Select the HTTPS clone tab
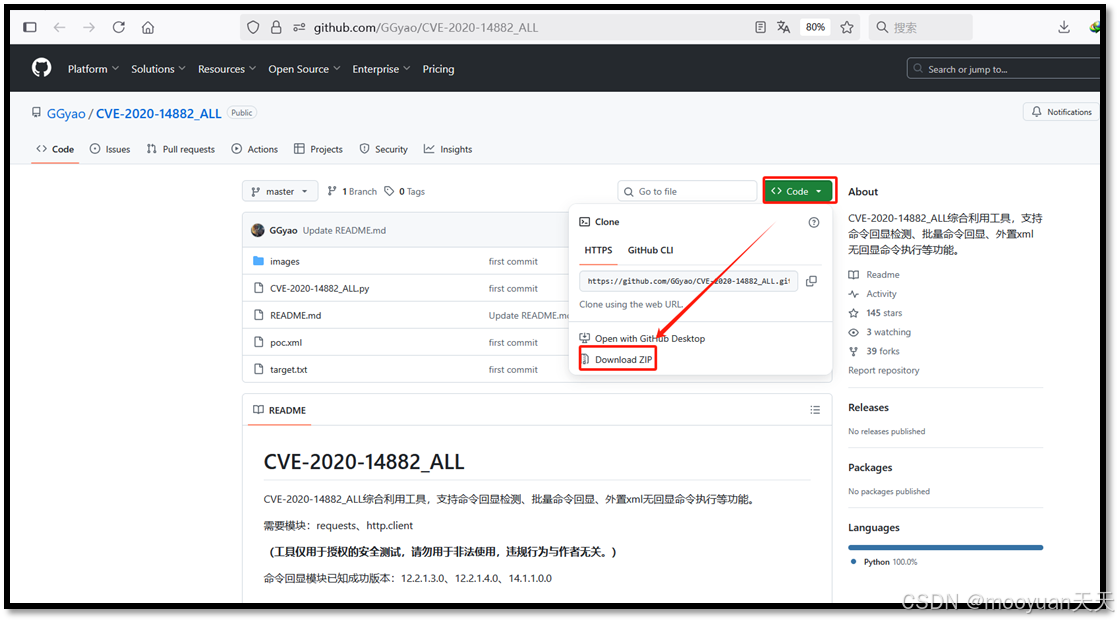 tap(598, 250)
